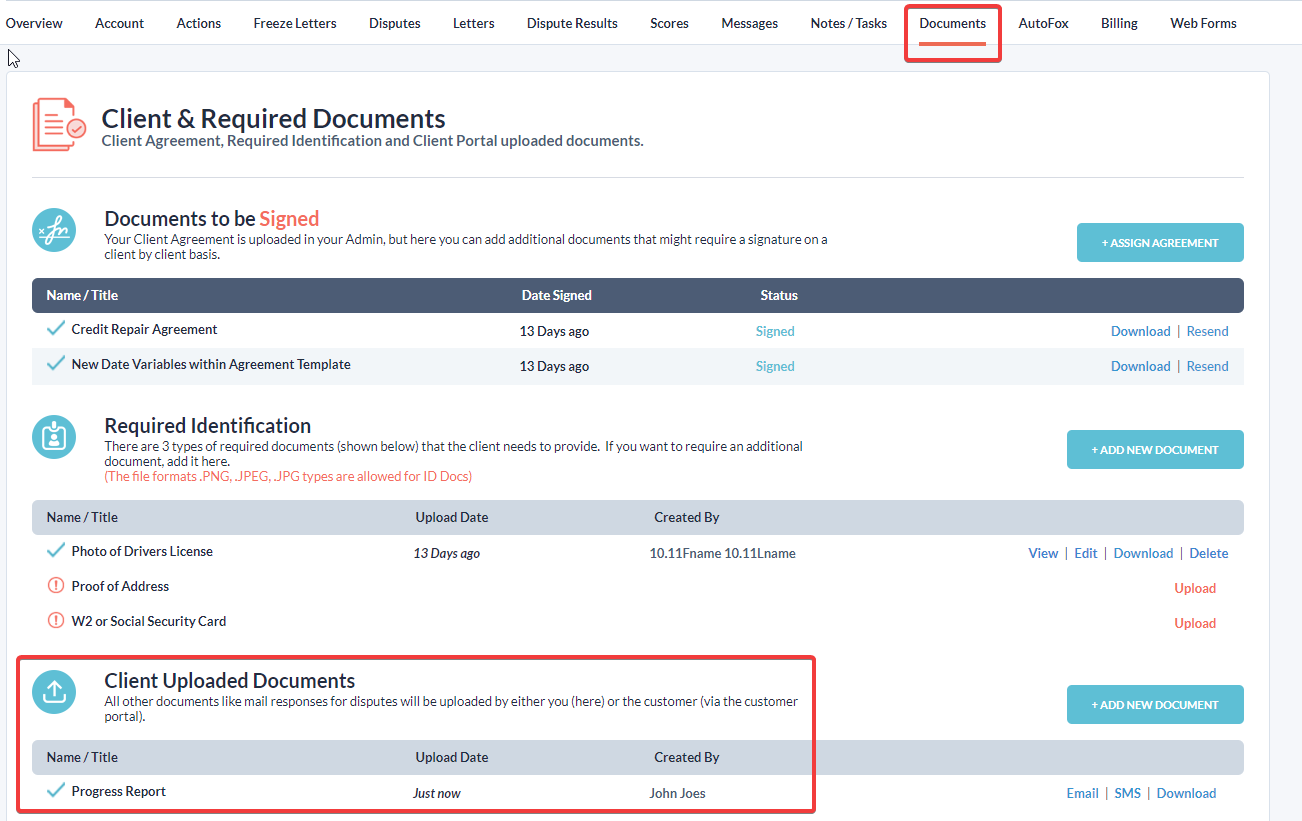Upload the Proof of Address document
This screenshot has height=821, width=1302.
1195,588
